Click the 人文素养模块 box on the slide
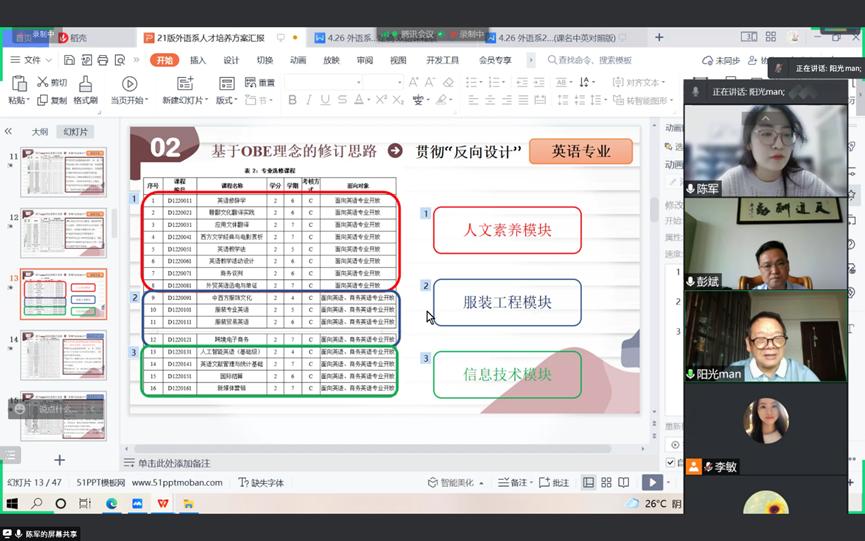Screen dimensions: 865x541 [507, 230]
